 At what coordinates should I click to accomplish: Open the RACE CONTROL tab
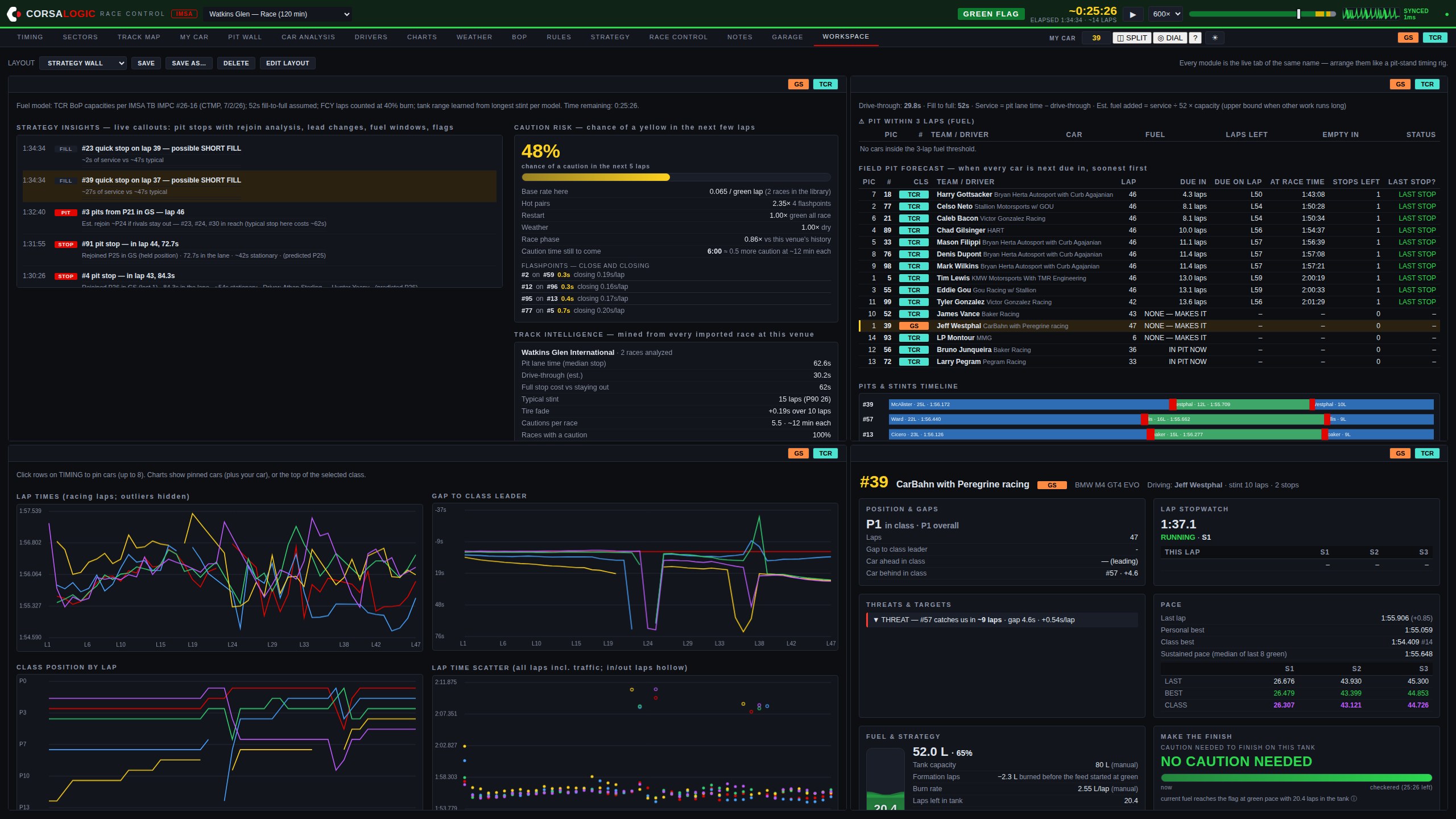pos(679,37)
